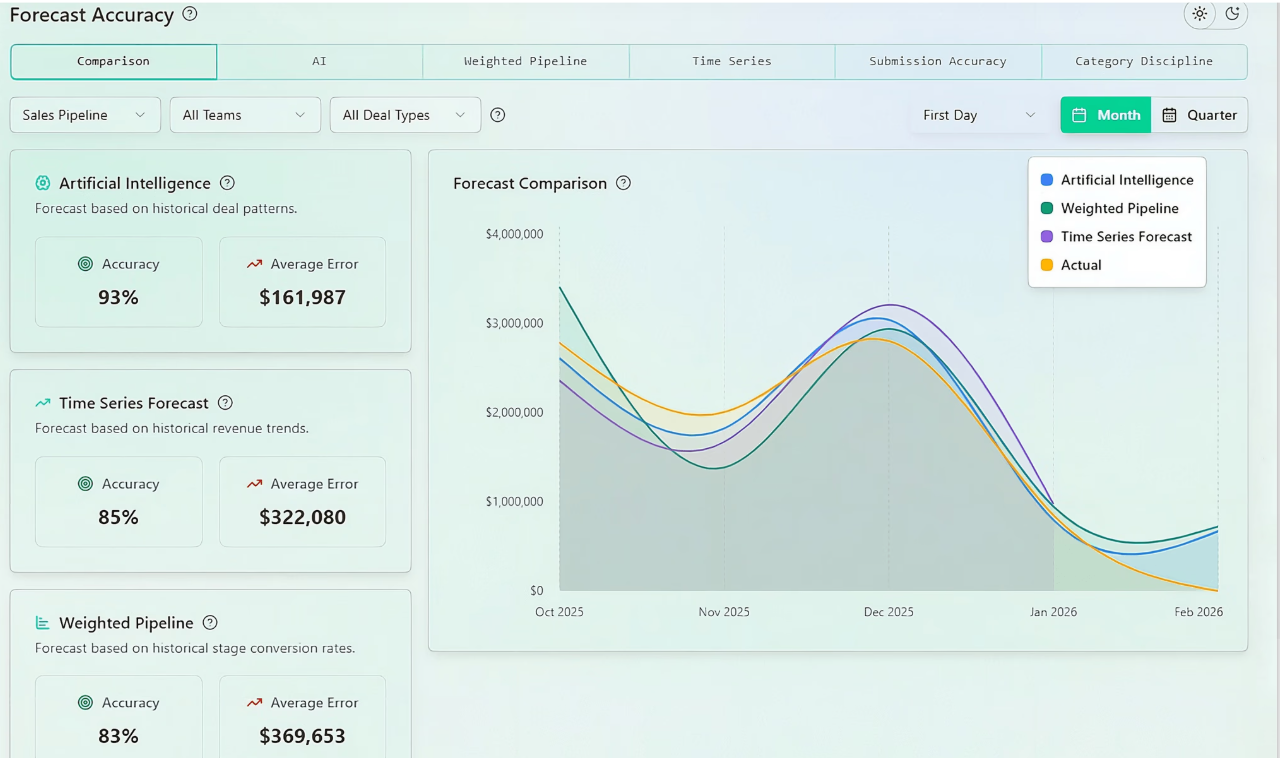Click the Actual orange legend swatch
Image resolution: width=1280 pixels, height=758 pixels.
(x=1047, y=265)
